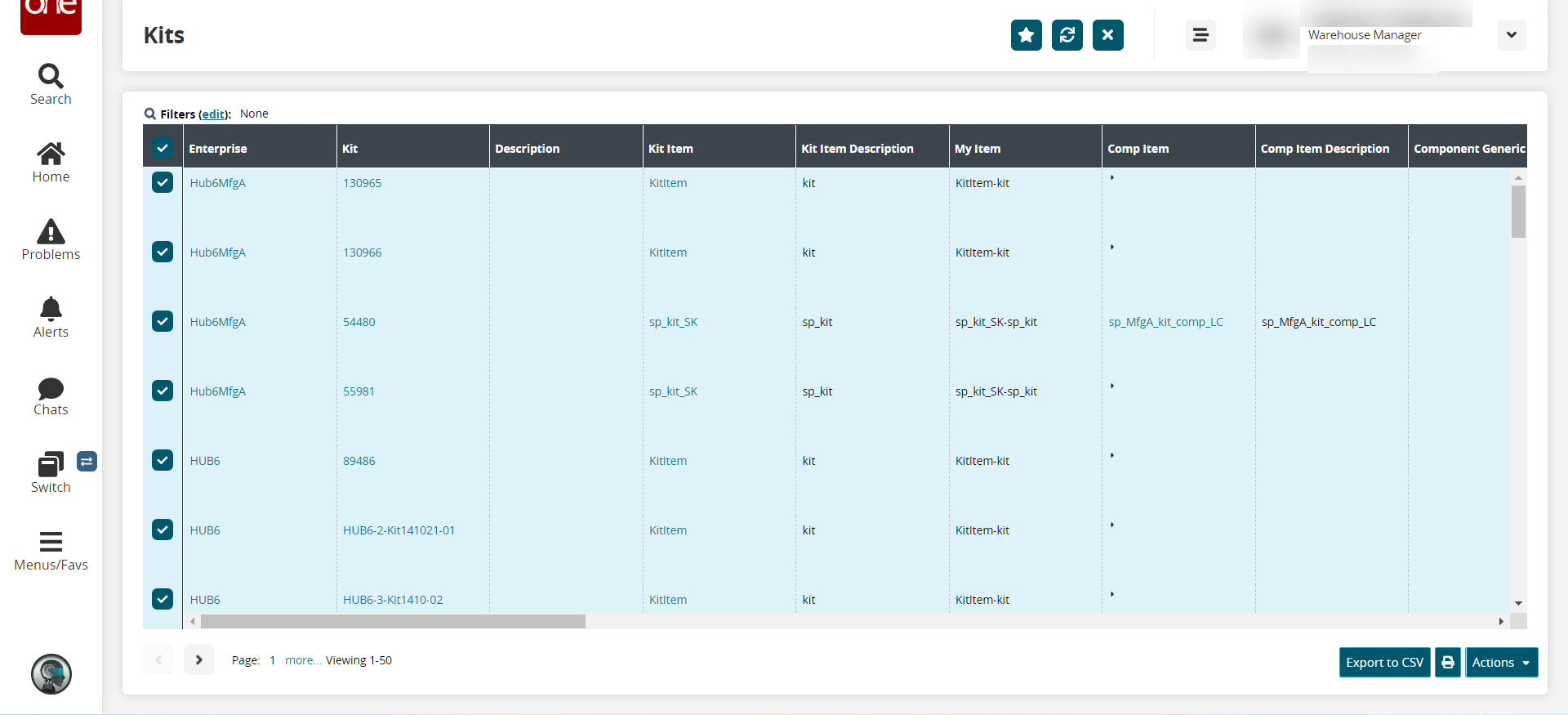Open the hamburger menu in header
The image size is (1568, 715).
(x=1200, y=35)
